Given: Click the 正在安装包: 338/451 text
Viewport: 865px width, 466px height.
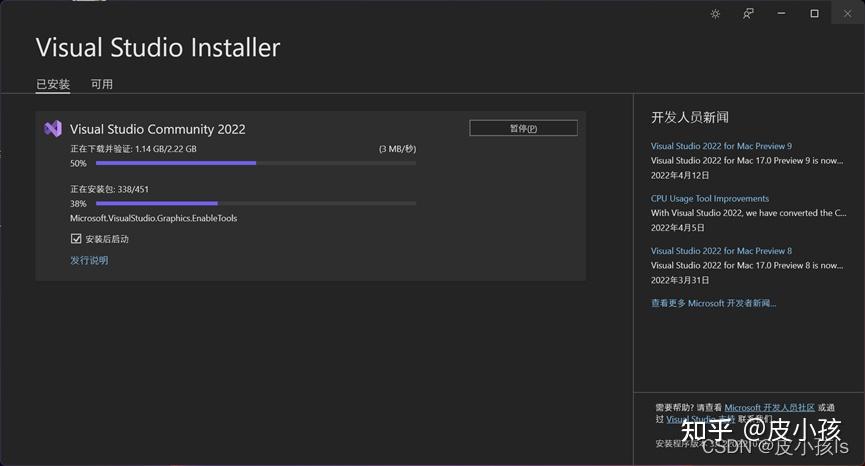Looking at the screenshot, I should [x=109, y=189].
